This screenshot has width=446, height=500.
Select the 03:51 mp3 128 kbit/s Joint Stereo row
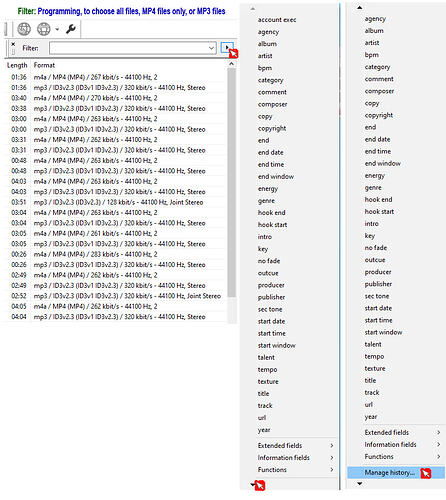tap(115, 202)
